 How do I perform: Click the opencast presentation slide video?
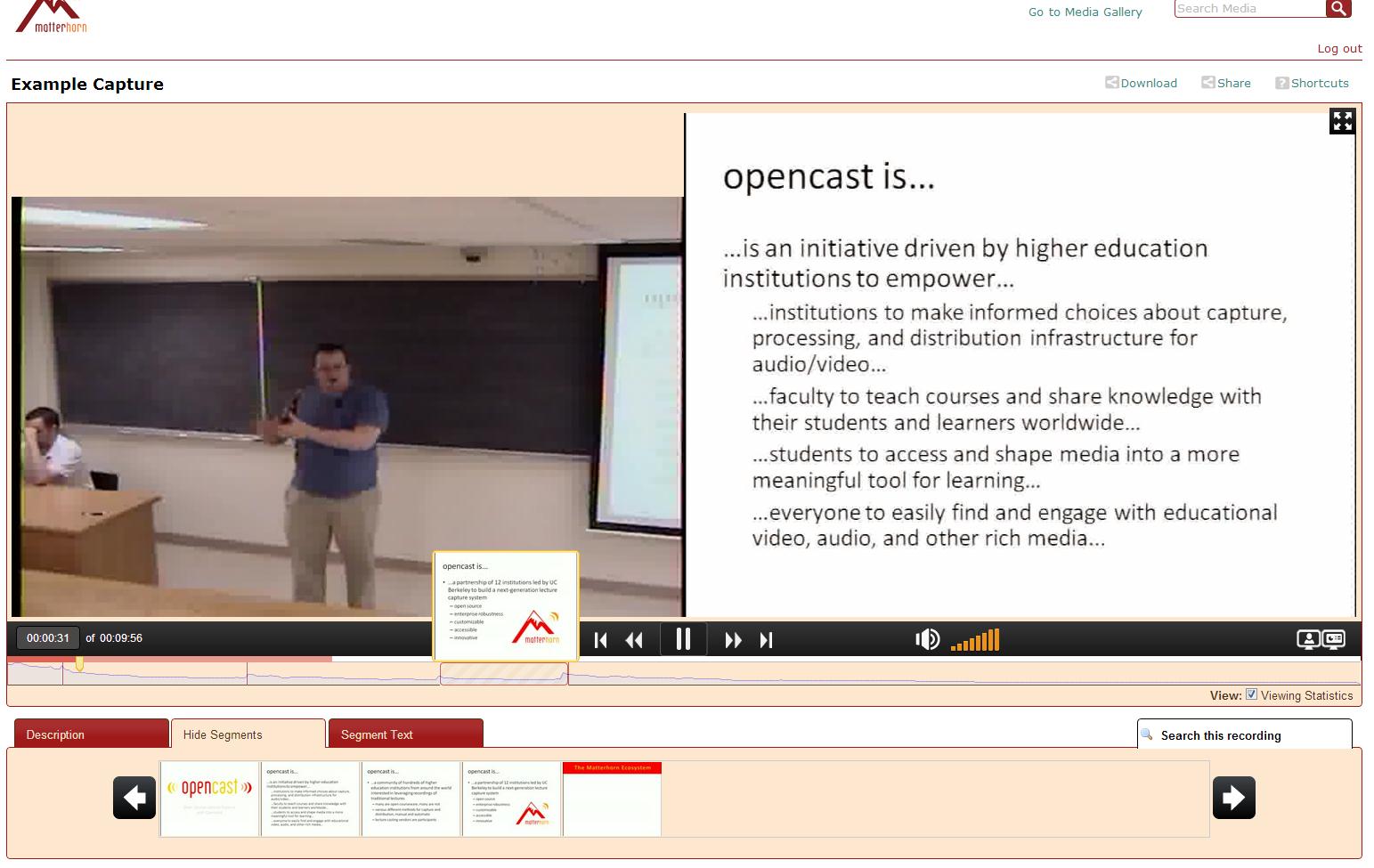[x=1020, y=365]
